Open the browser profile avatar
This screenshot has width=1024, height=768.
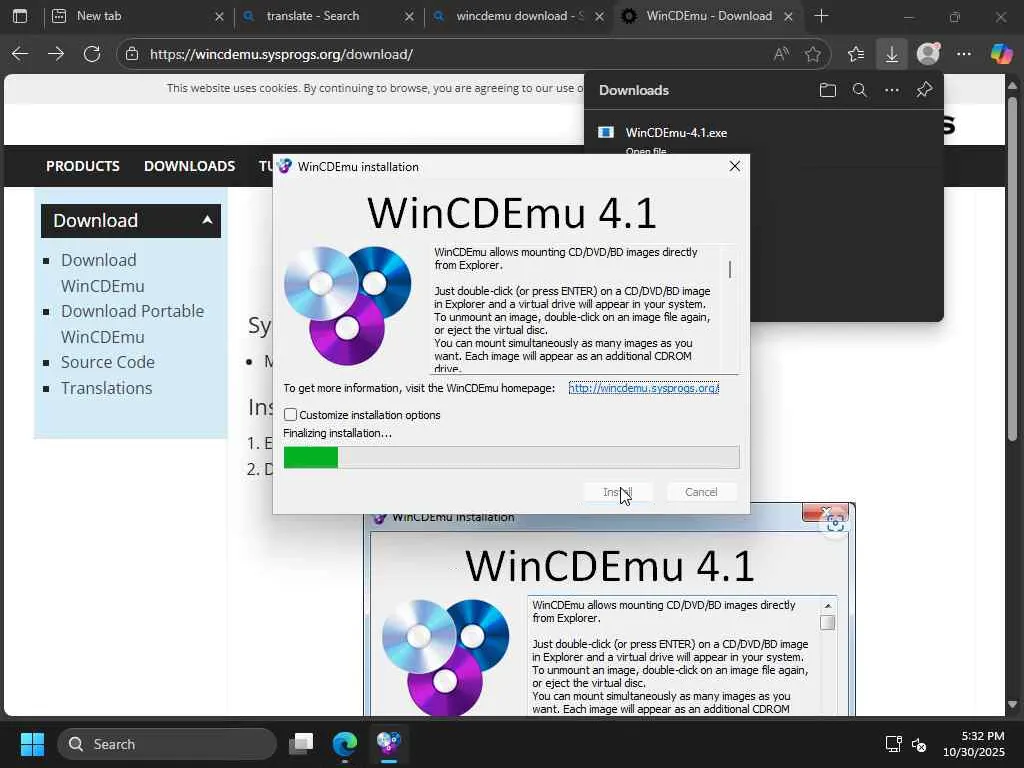pos(928,54)
